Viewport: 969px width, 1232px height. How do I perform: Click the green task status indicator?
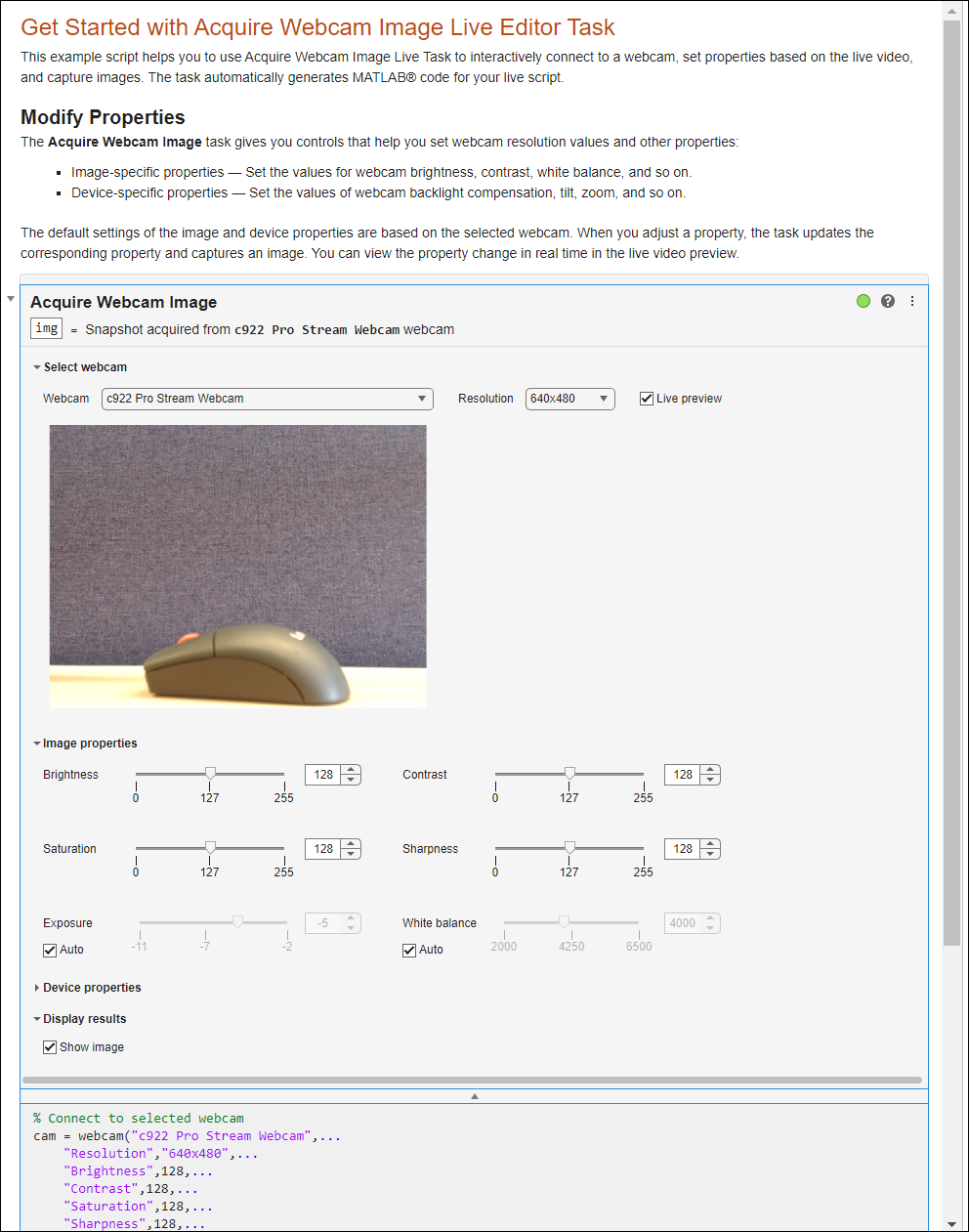[864, 301]
